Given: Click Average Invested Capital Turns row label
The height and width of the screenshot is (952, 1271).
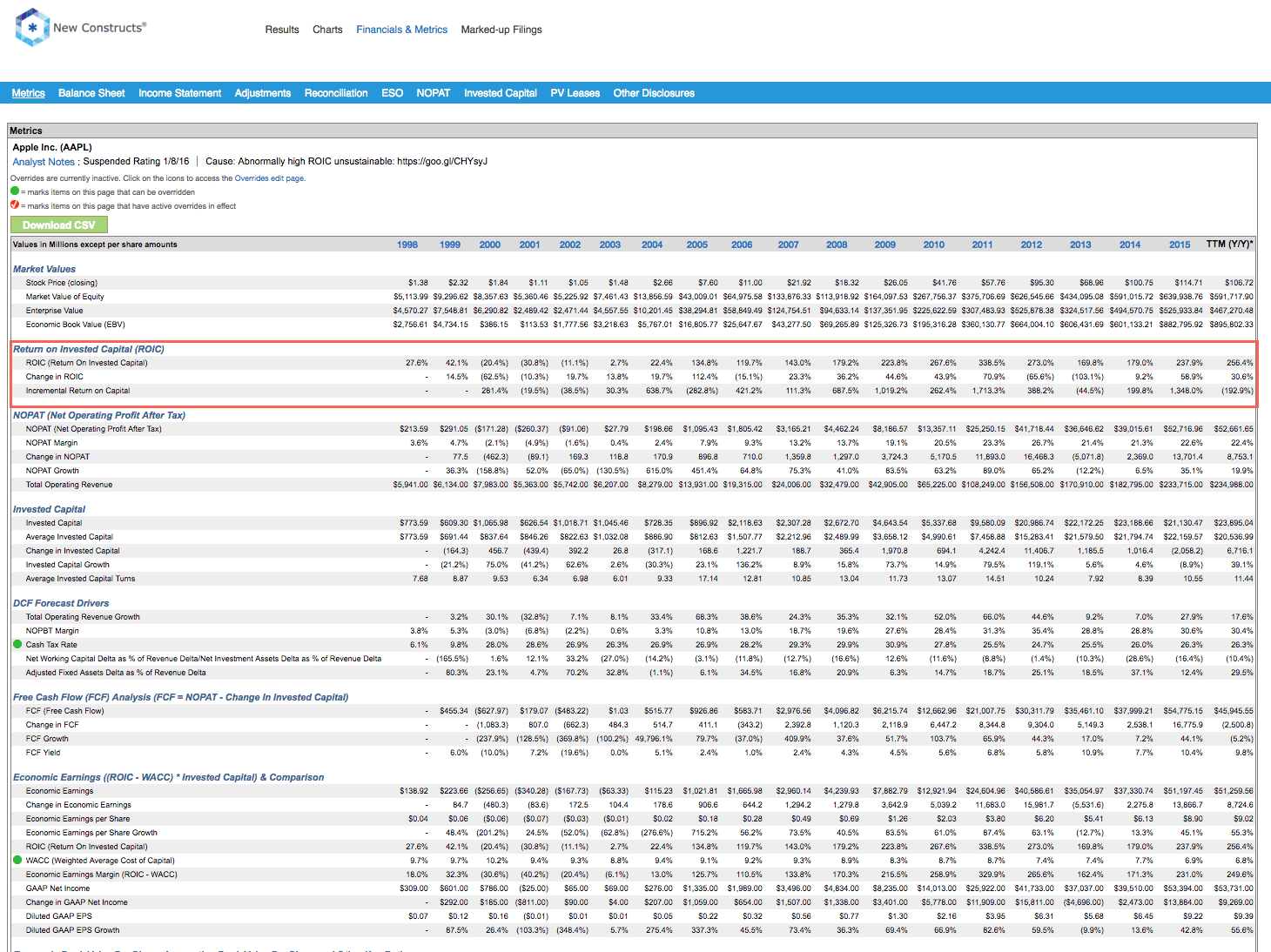Looking at the screenshot, I should tap(81, 579).
